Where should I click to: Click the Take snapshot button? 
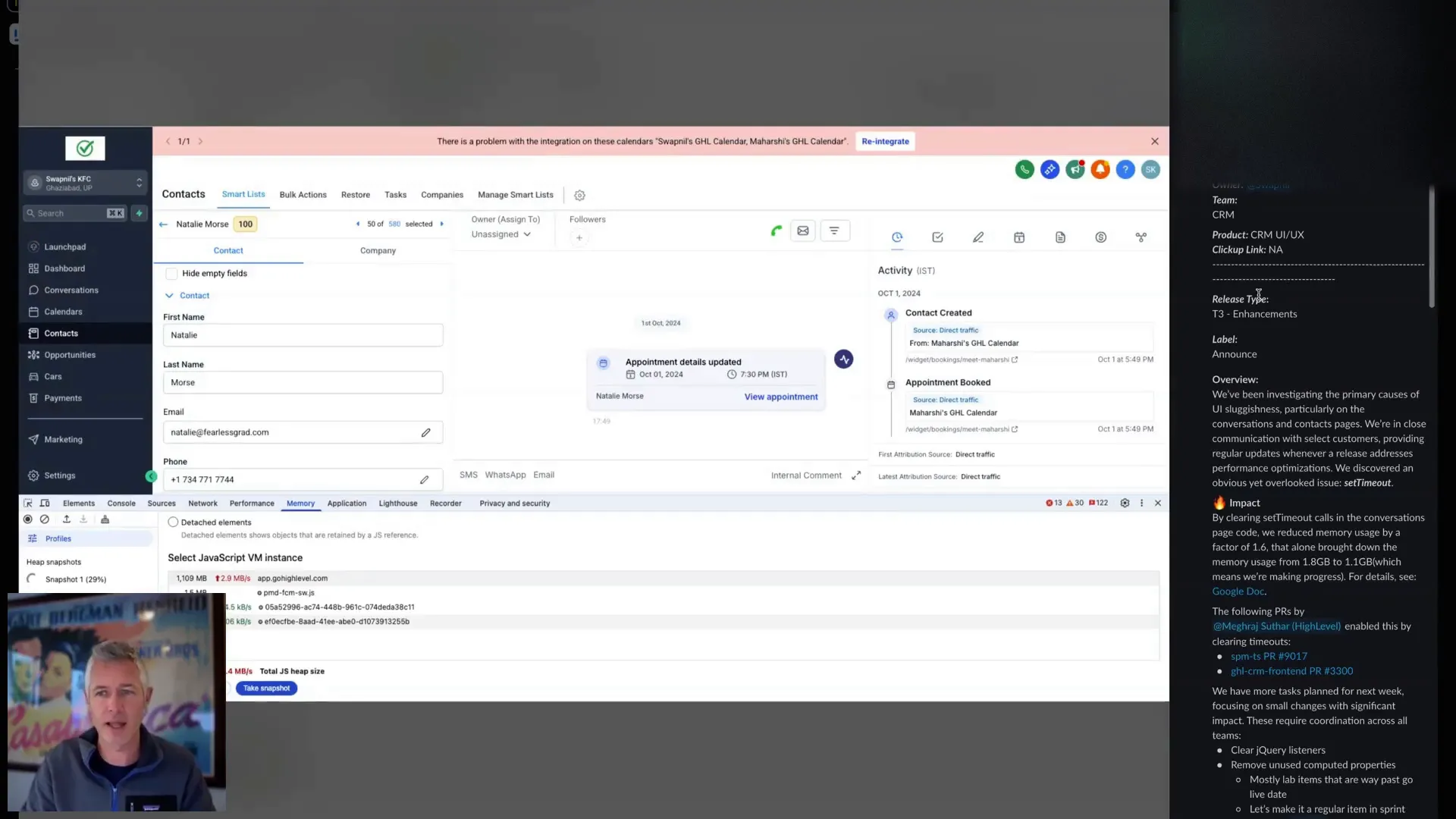[x=266, y=689]
